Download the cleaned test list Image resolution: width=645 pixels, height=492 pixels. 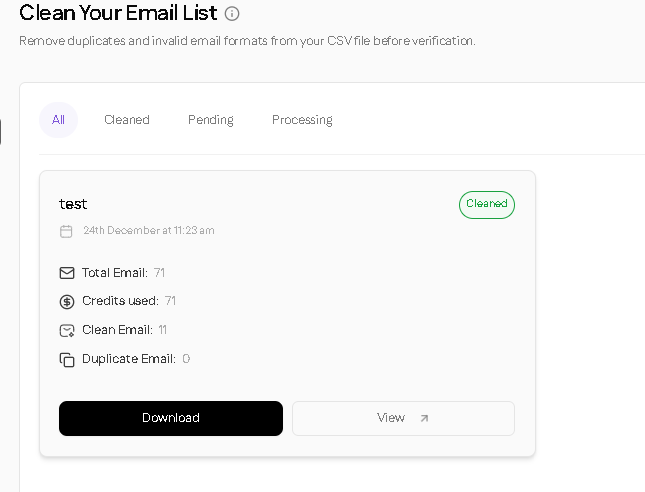[x=171, y=418]
